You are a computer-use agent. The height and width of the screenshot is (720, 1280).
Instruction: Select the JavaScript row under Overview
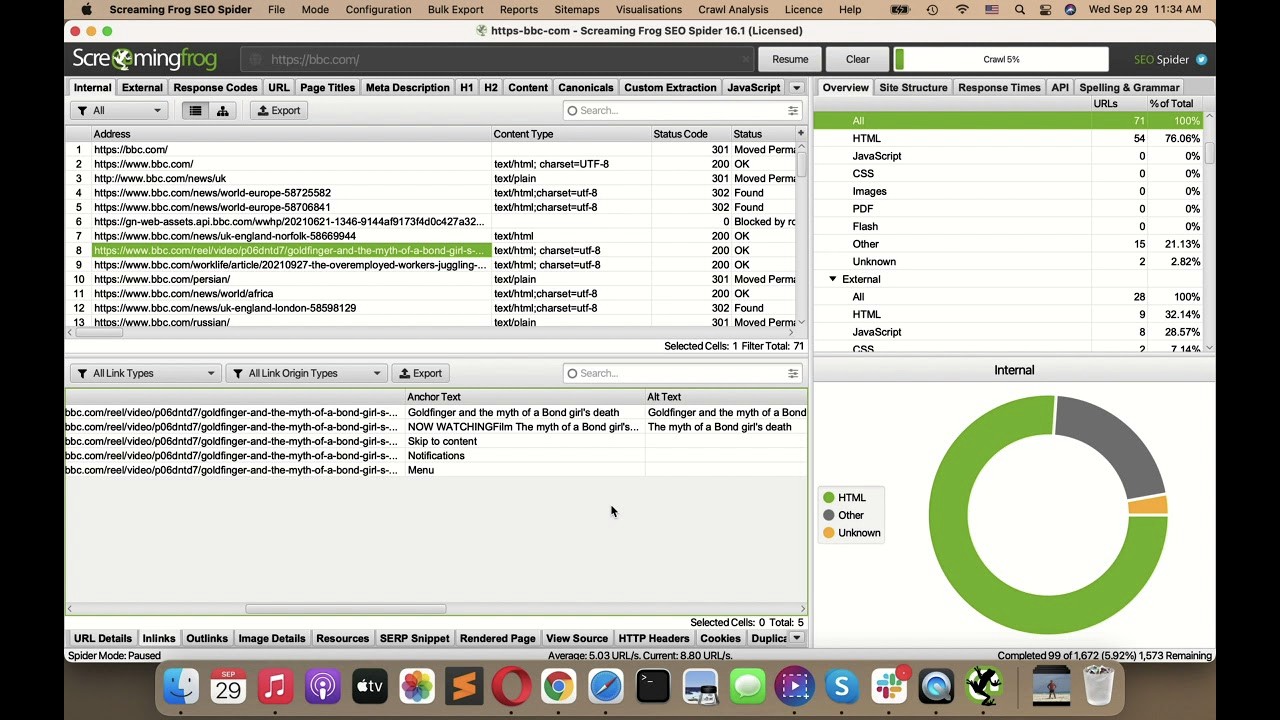tap(1010, 156)
